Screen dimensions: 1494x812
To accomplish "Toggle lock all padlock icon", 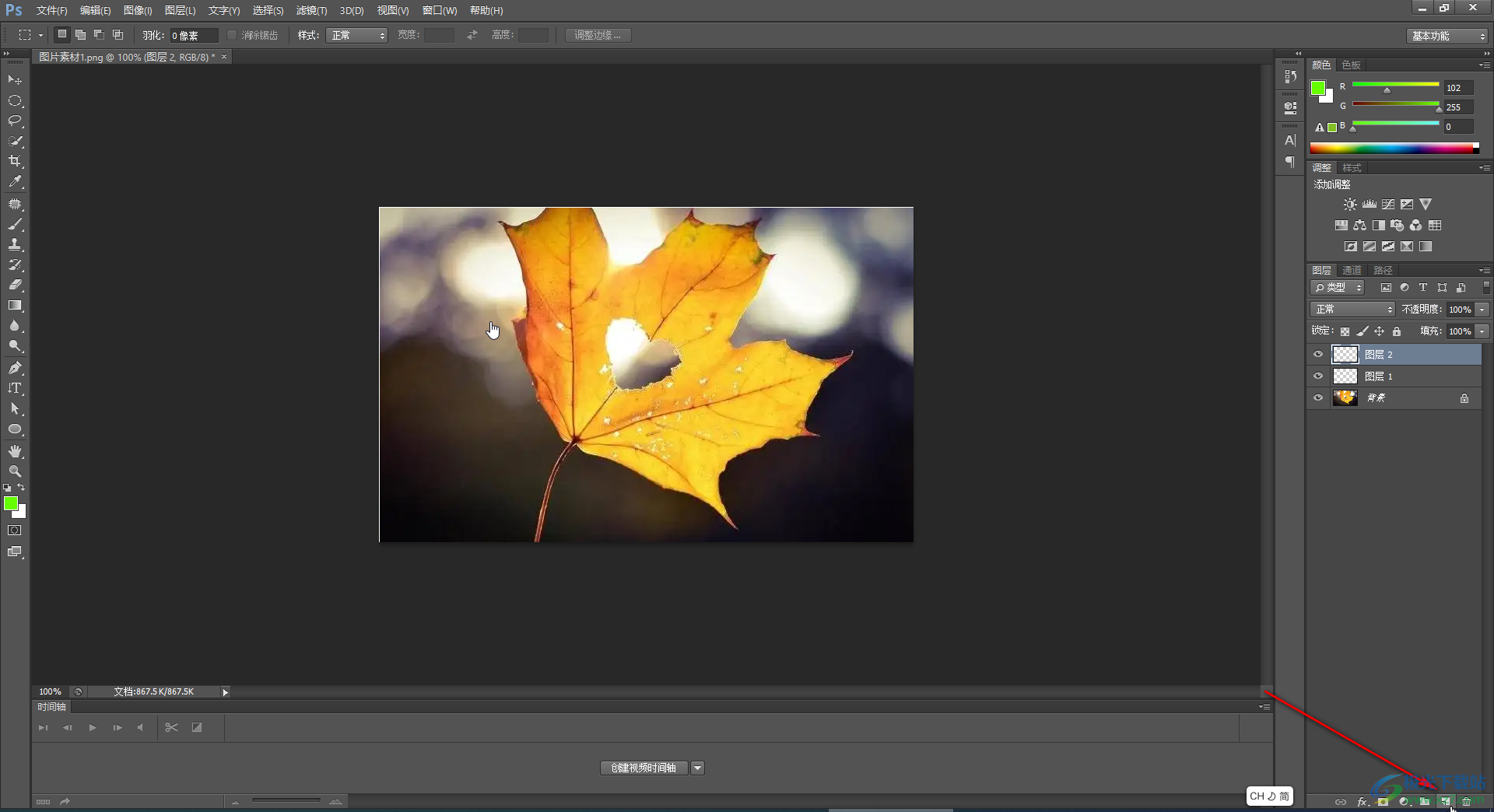I will [x=1397, y=331].
